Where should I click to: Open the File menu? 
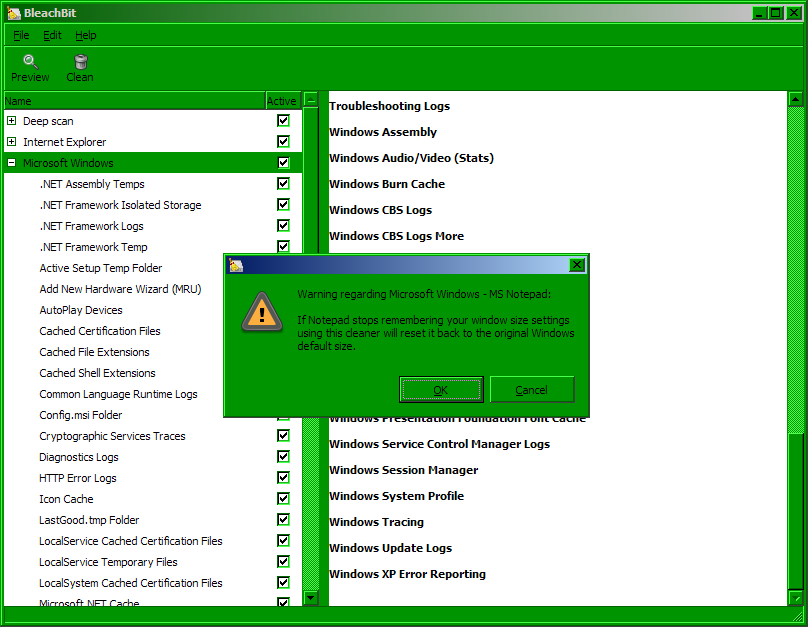(21, 35)
